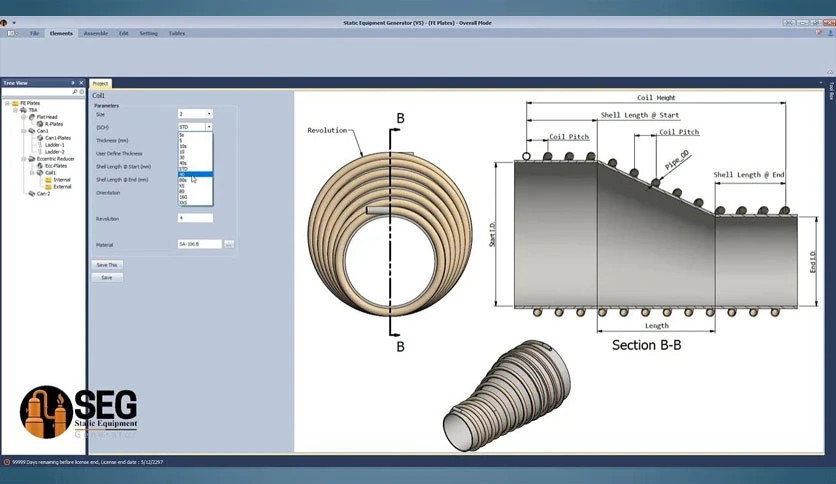Select the Eccentric Reducer icon
Viewport: 836px width, 484px height.
coord(32,159)
